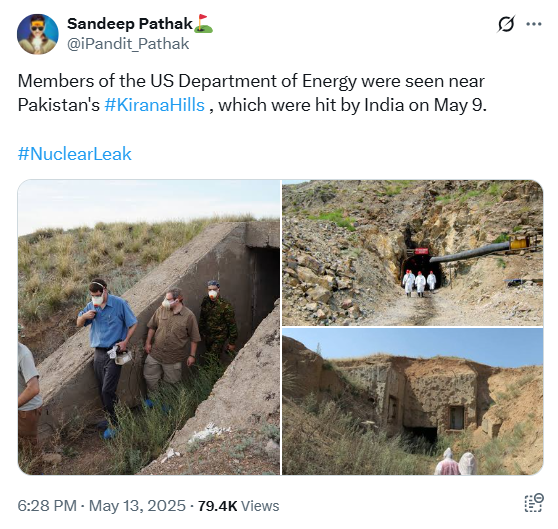View the tunnel entrance photo
The width and height of the screenshot is (558, 529).
(412, 253)
